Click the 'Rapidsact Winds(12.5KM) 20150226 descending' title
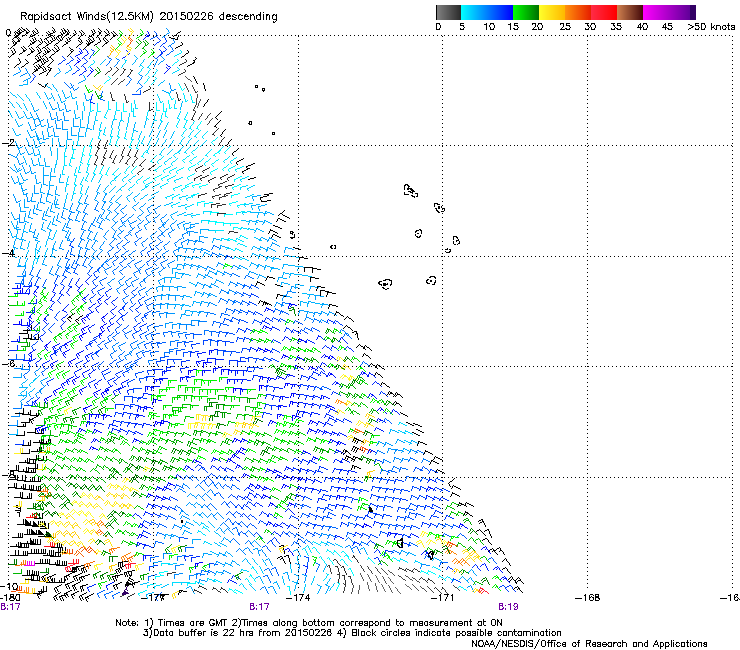Screen dimensions: 740x650 [149, 17]
